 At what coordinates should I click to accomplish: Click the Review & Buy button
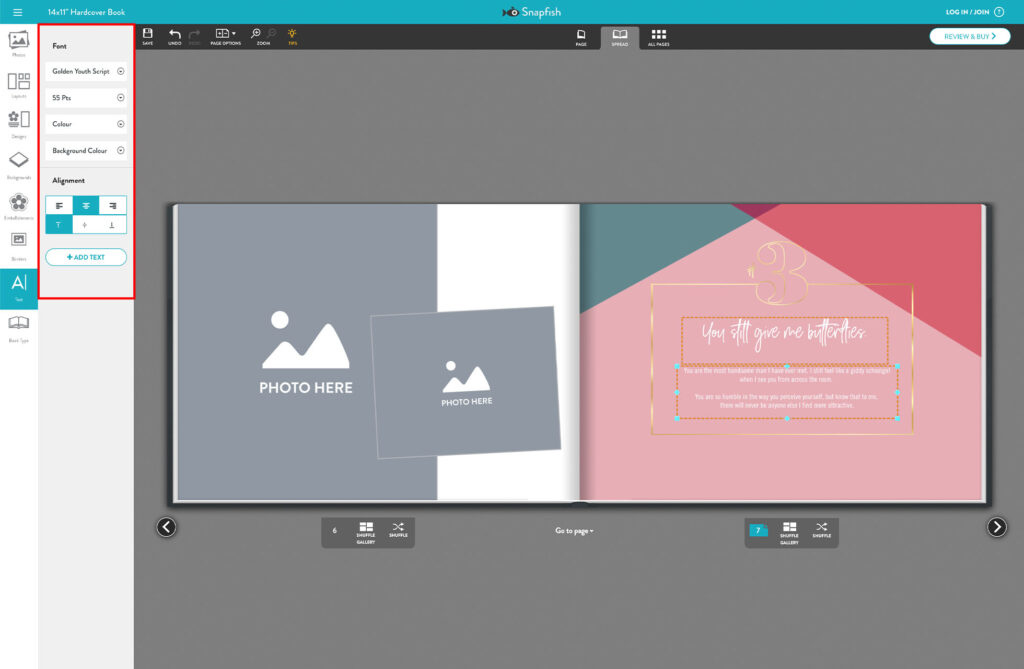click(x=969, y=36)
